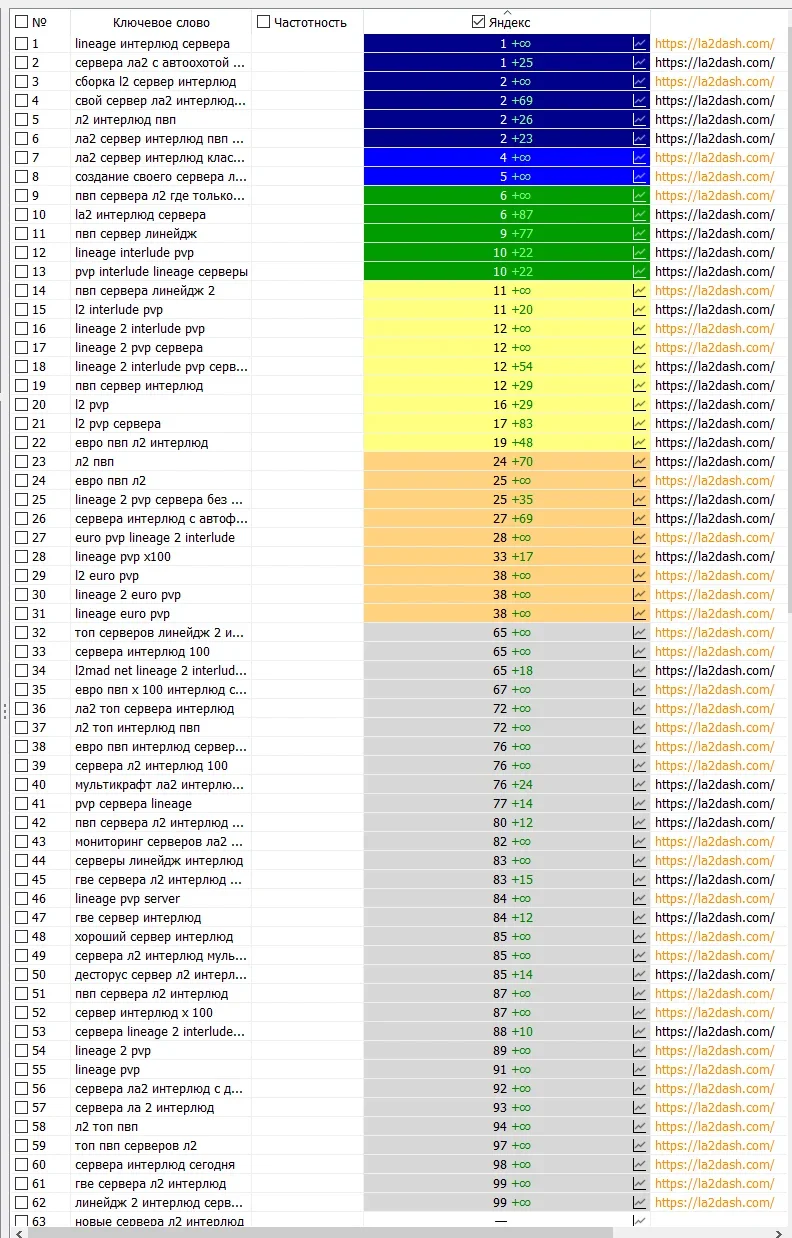
Task: Open chart icon for 'lineage интерлюд сервера' row
Action: click(640, 43)
